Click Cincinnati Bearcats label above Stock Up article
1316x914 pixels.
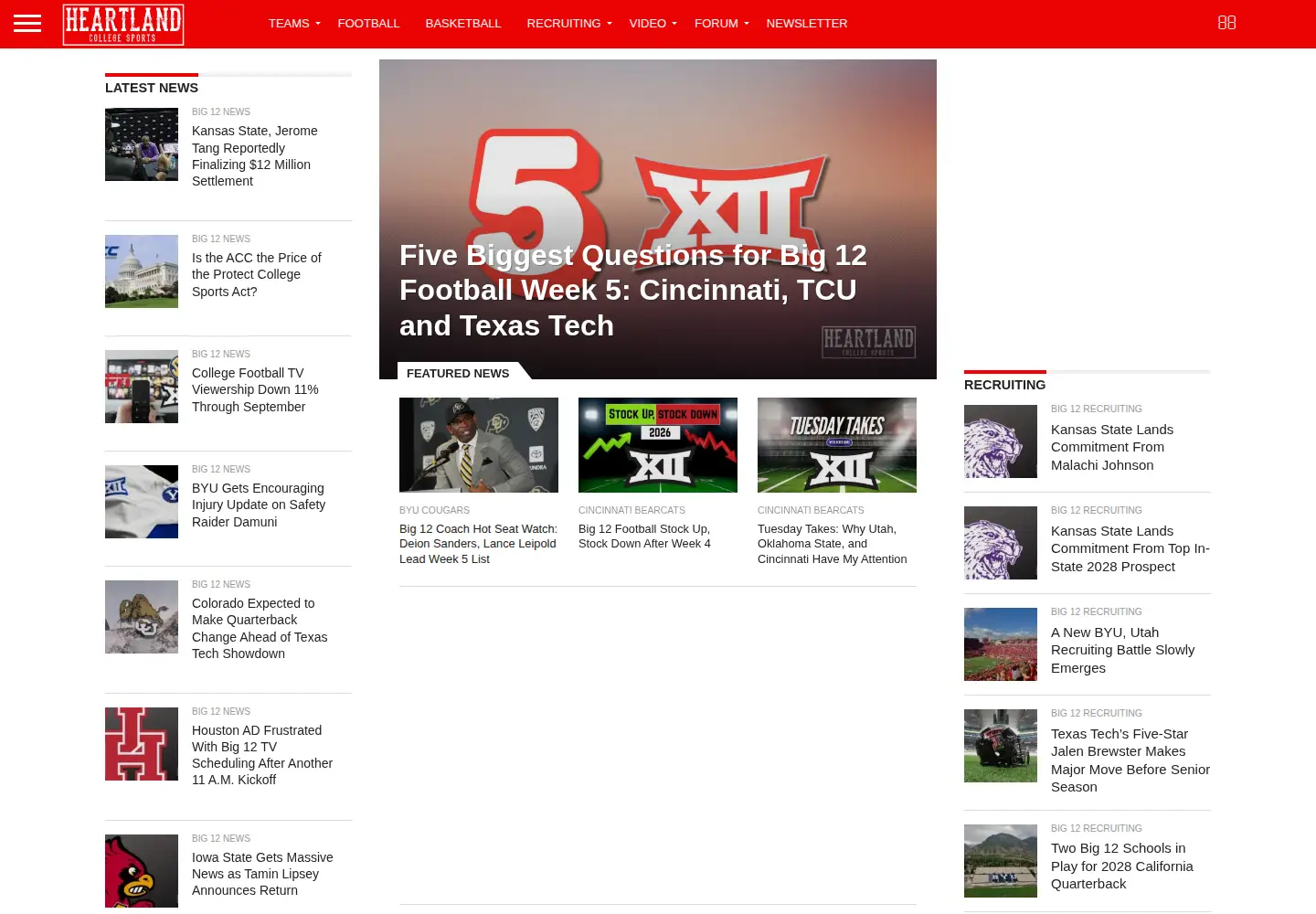click(631, 510)
